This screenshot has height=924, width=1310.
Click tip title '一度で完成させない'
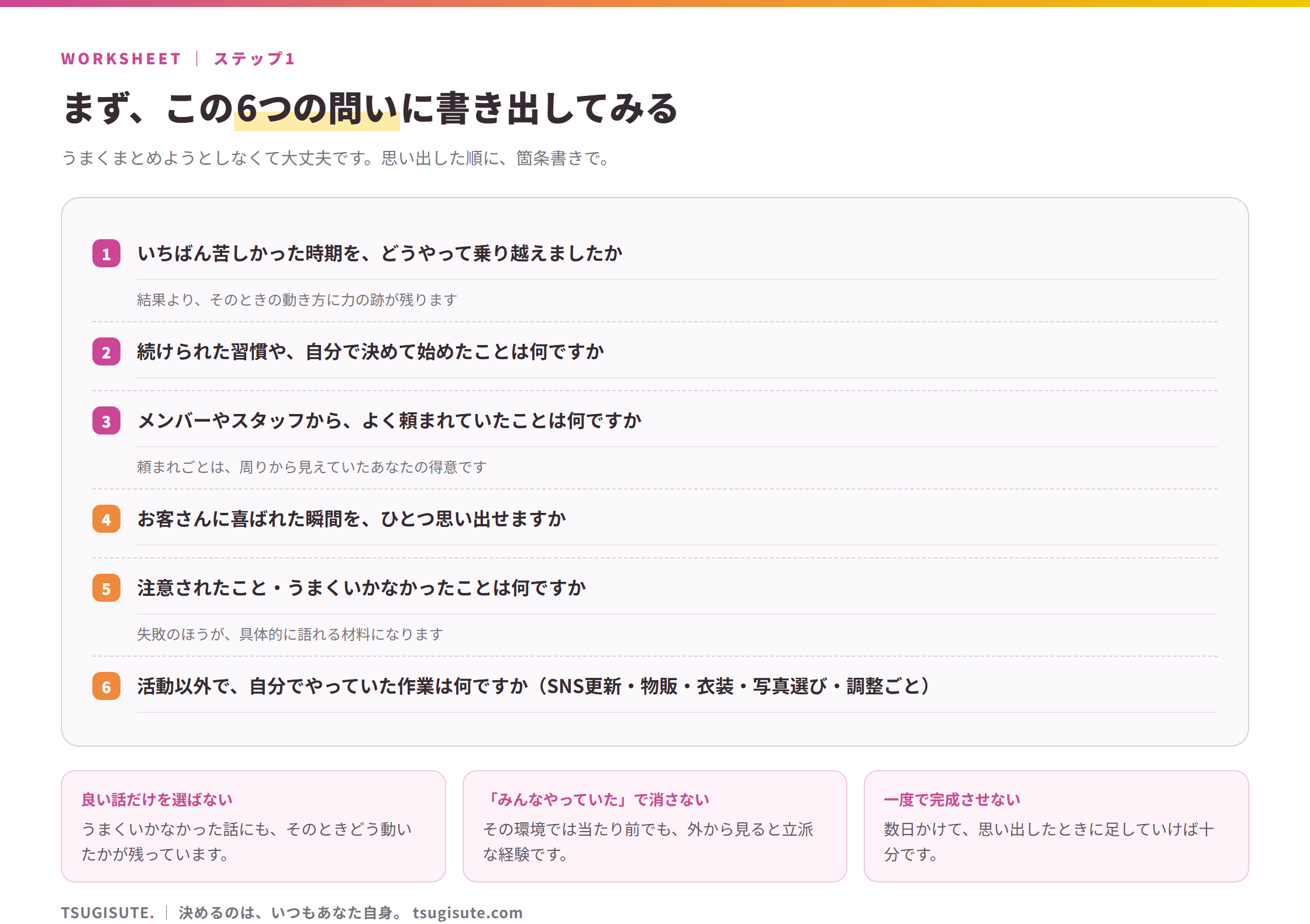coord(952,799)
